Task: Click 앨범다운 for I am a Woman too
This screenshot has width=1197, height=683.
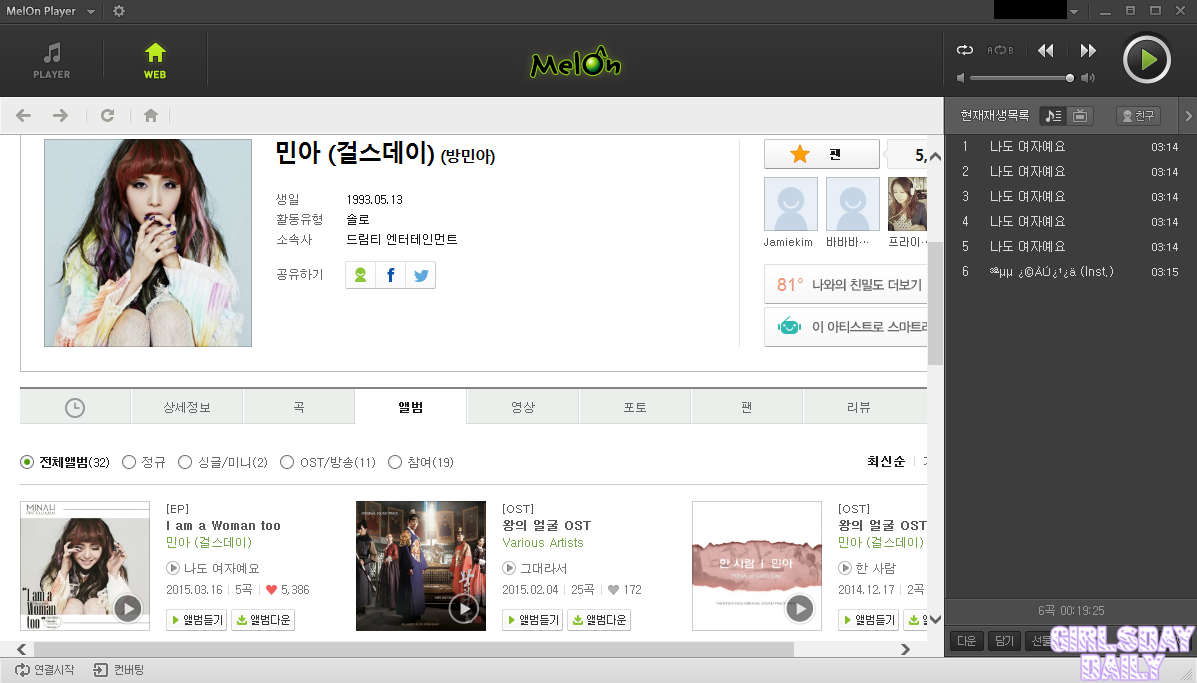Action: click(x=263, y=620)
